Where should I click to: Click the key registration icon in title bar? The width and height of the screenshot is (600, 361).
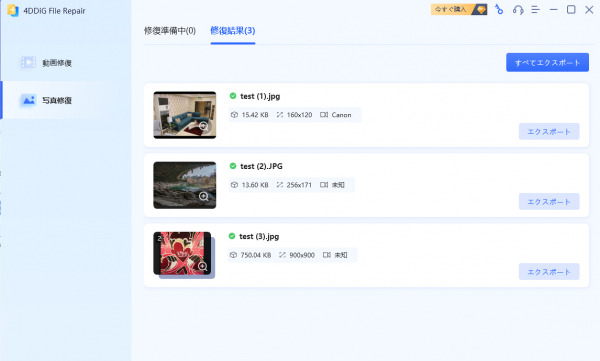point(499,10)
